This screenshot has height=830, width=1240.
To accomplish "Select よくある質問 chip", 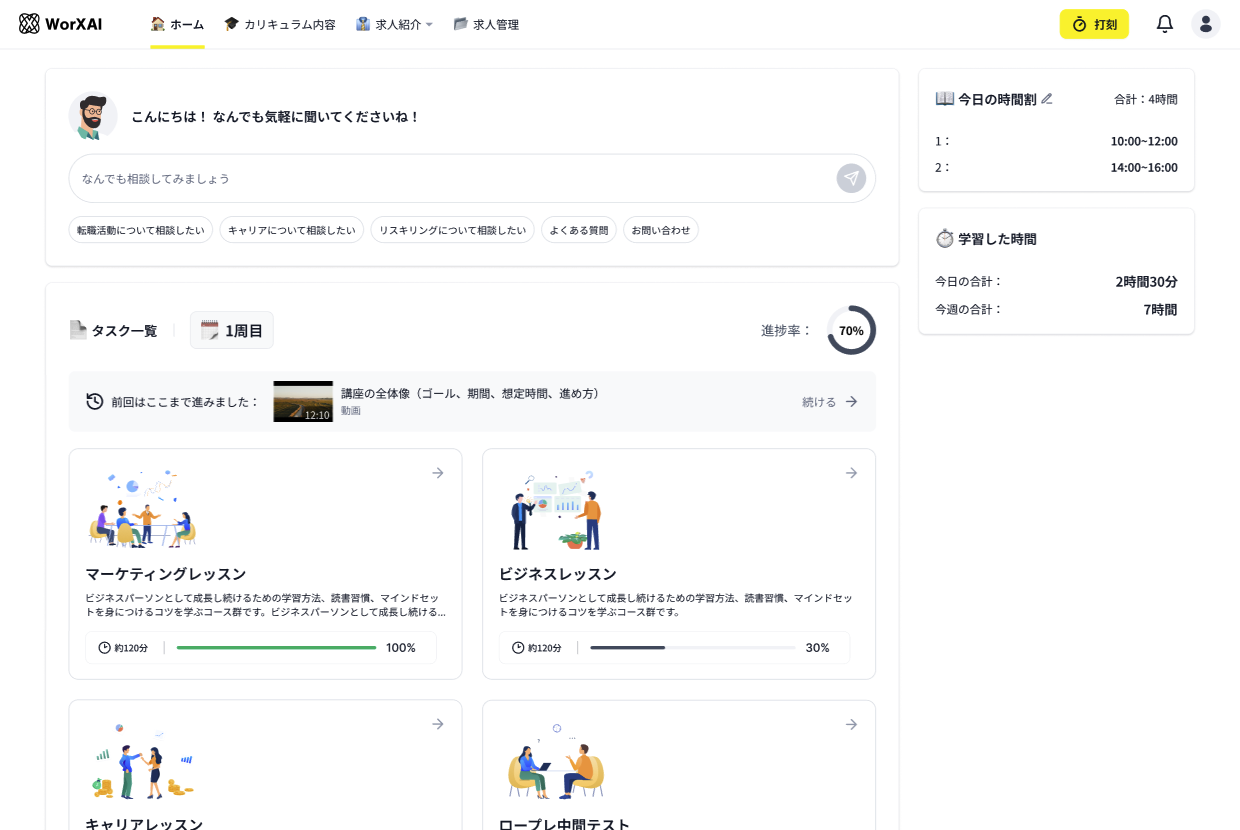I will [x=579, y=230].
